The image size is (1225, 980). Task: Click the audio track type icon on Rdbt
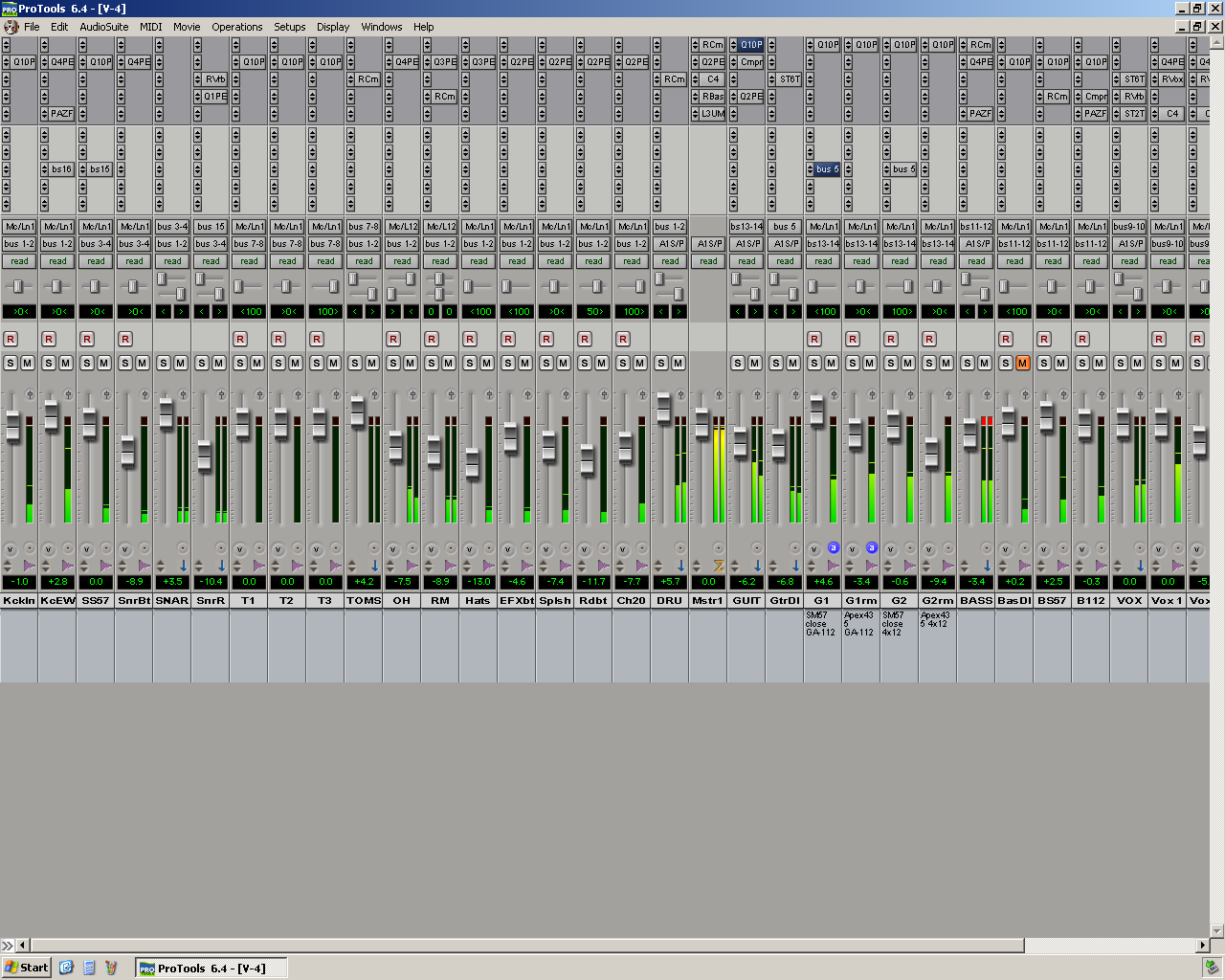pyautogui.click(x=604, y=566)
